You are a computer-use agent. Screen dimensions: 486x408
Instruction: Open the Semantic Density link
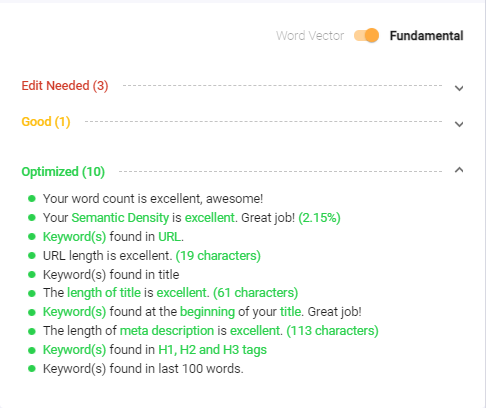click(120, 218)
